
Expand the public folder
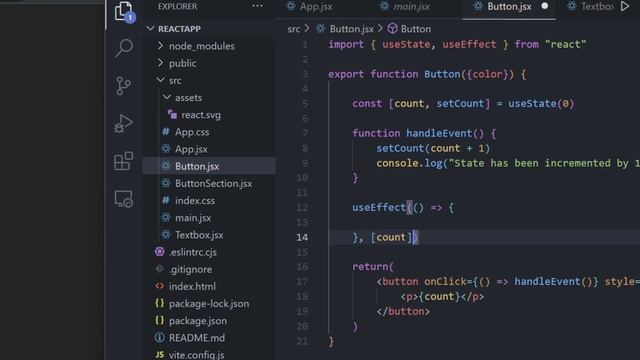click(160, 63)
